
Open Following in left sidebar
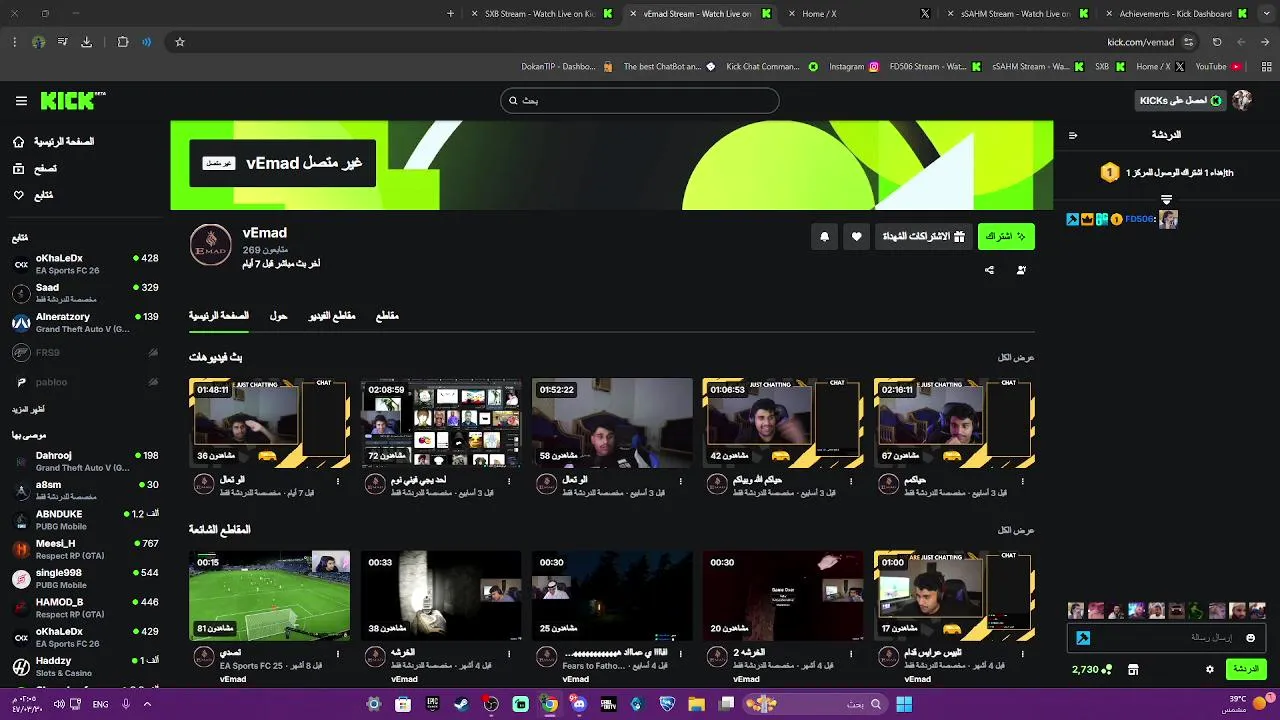coord(33,195)
